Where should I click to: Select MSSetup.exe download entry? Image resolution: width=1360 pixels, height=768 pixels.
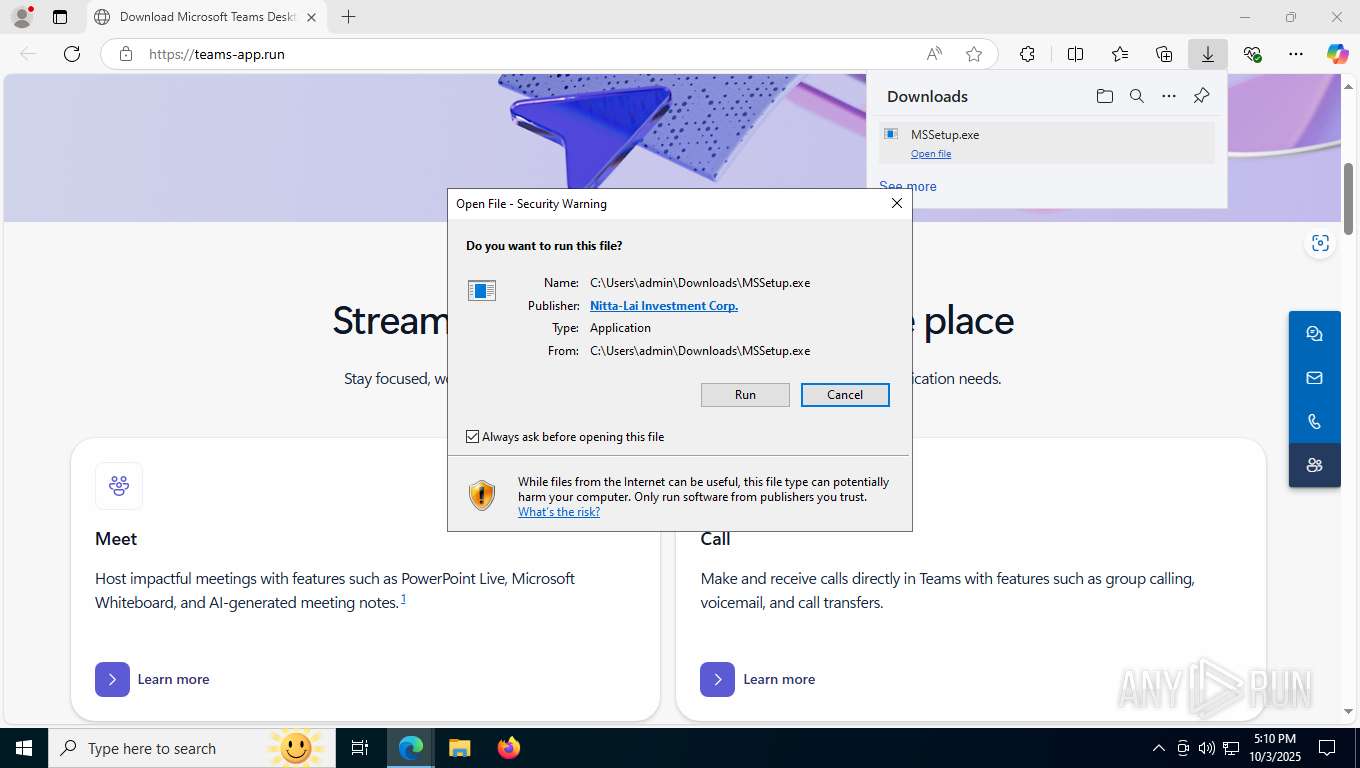[1047, 143]
